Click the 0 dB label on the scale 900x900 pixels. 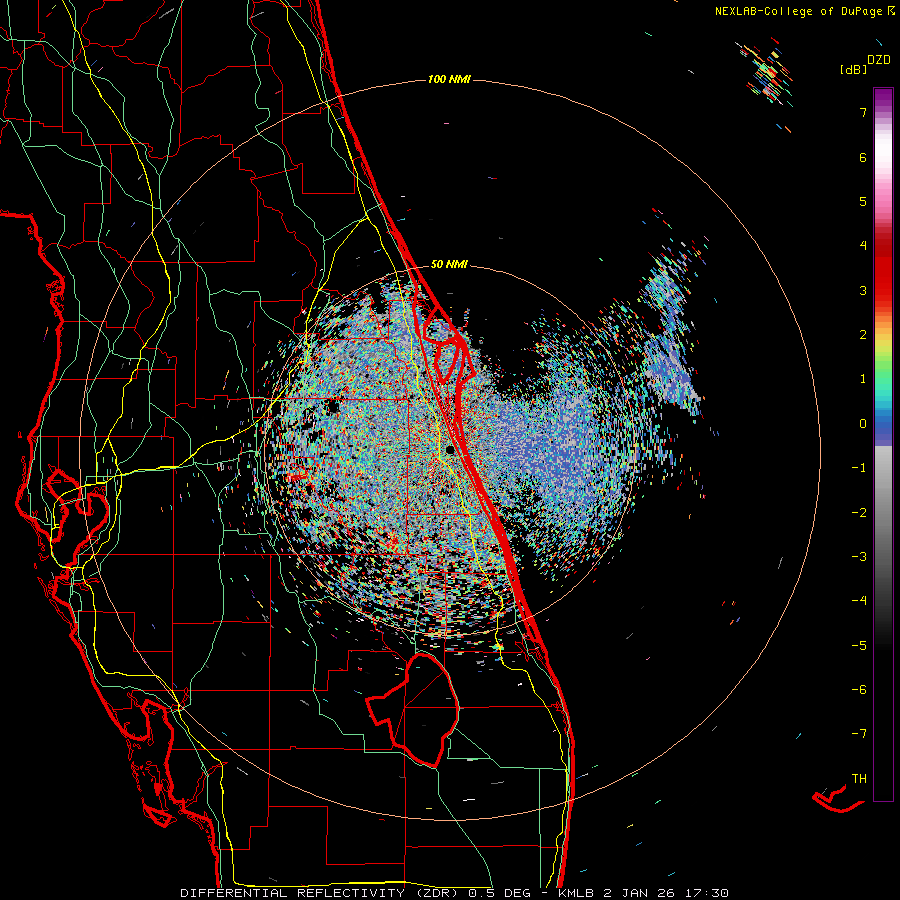(x=863, y=424)
